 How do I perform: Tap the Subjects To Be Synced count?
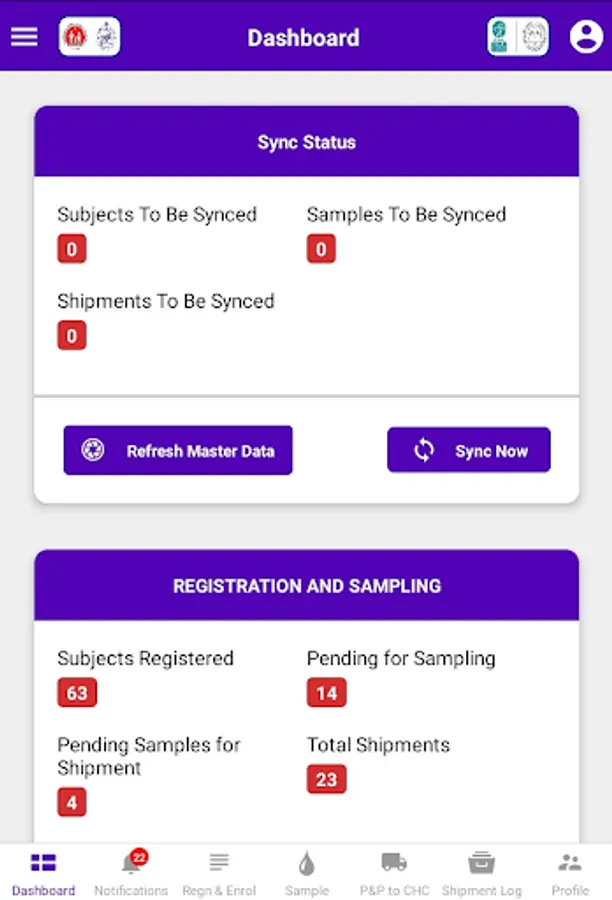pos(71,248)
